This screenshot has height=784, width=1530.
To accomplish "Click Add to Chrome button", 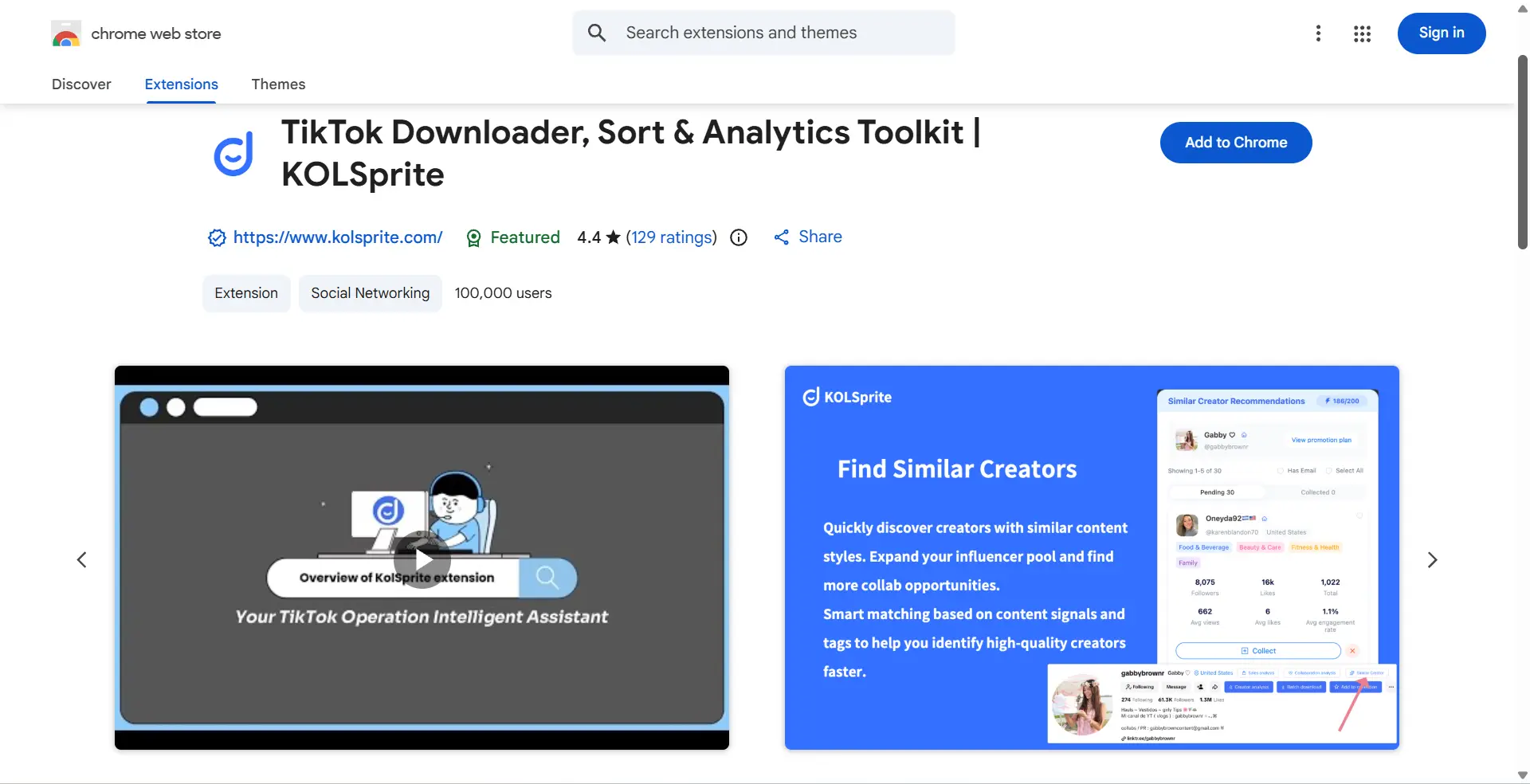I will point(1235,143).
